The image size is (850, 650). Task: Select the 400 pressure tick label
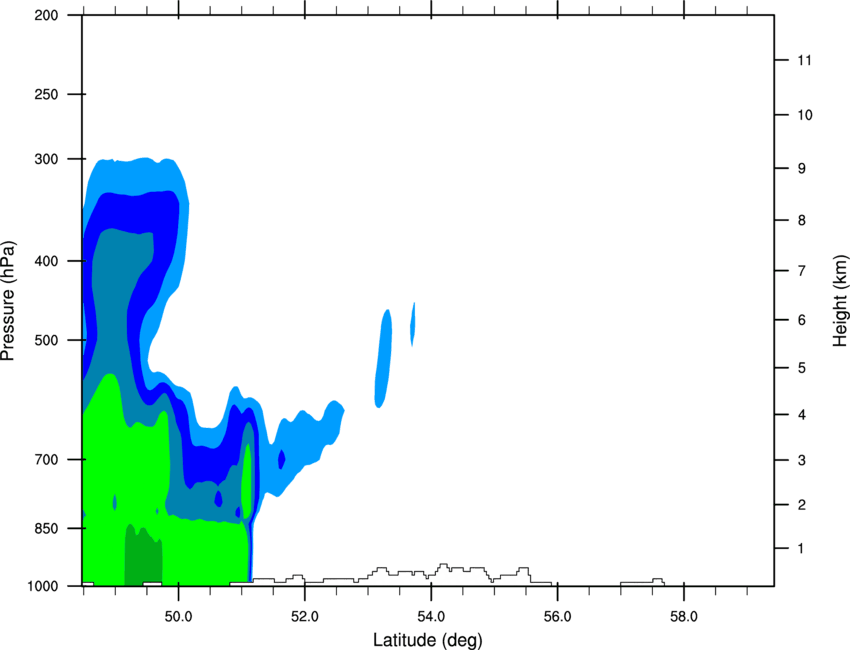[46, 261]
